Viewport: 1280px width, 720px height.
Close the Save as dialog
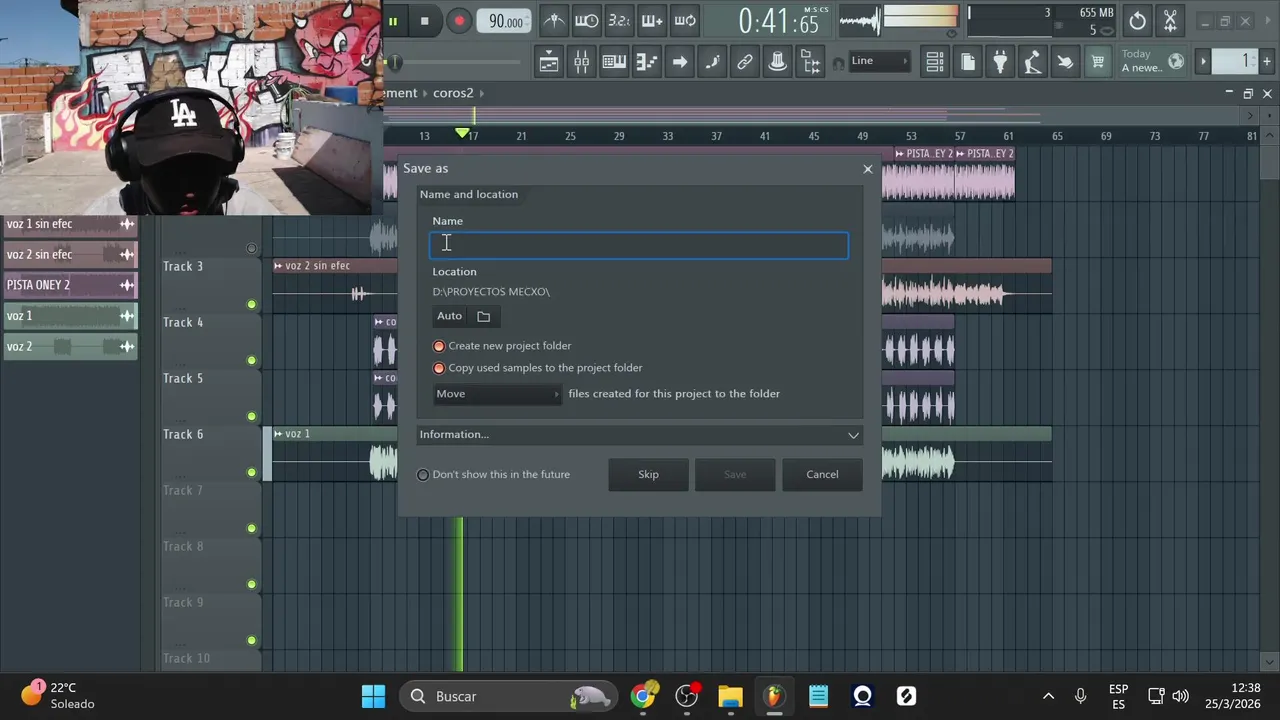[868, 169]
